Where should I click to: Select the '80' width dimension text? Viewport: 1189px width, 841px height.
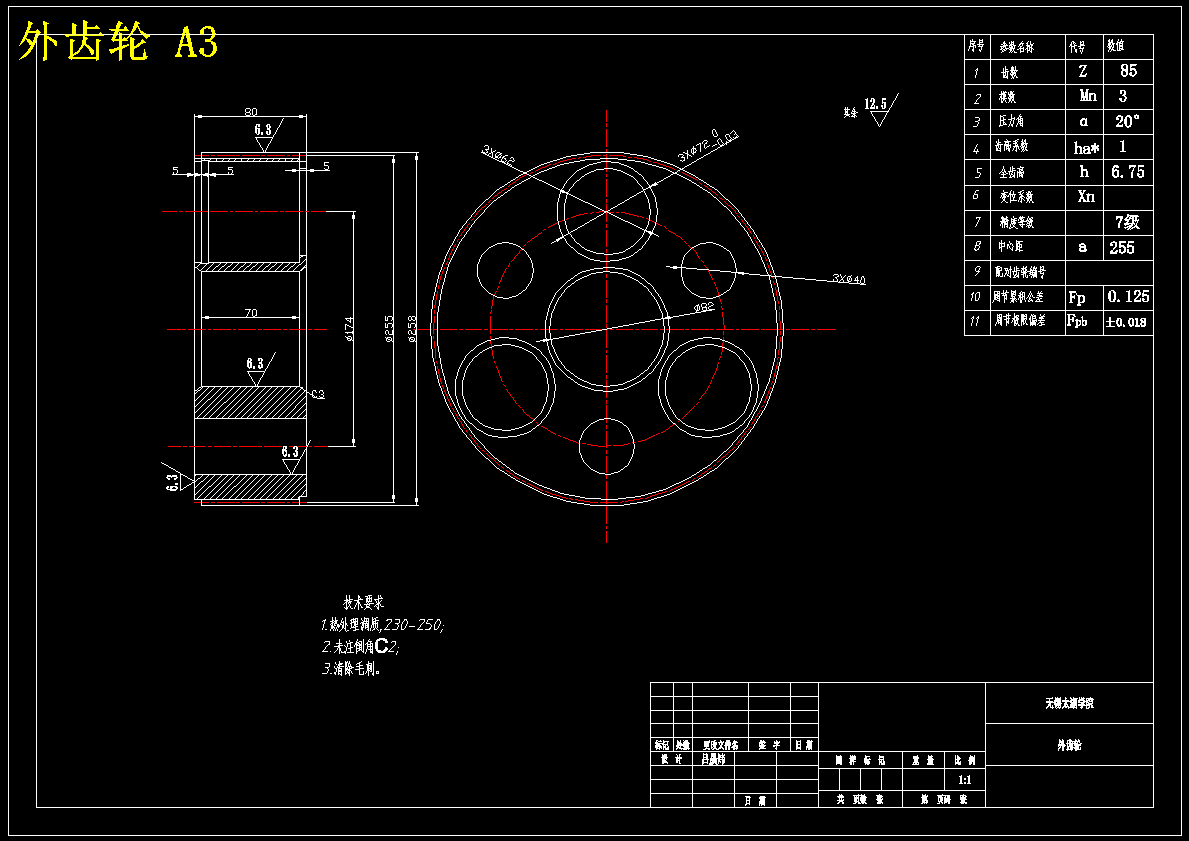(250, 112)
